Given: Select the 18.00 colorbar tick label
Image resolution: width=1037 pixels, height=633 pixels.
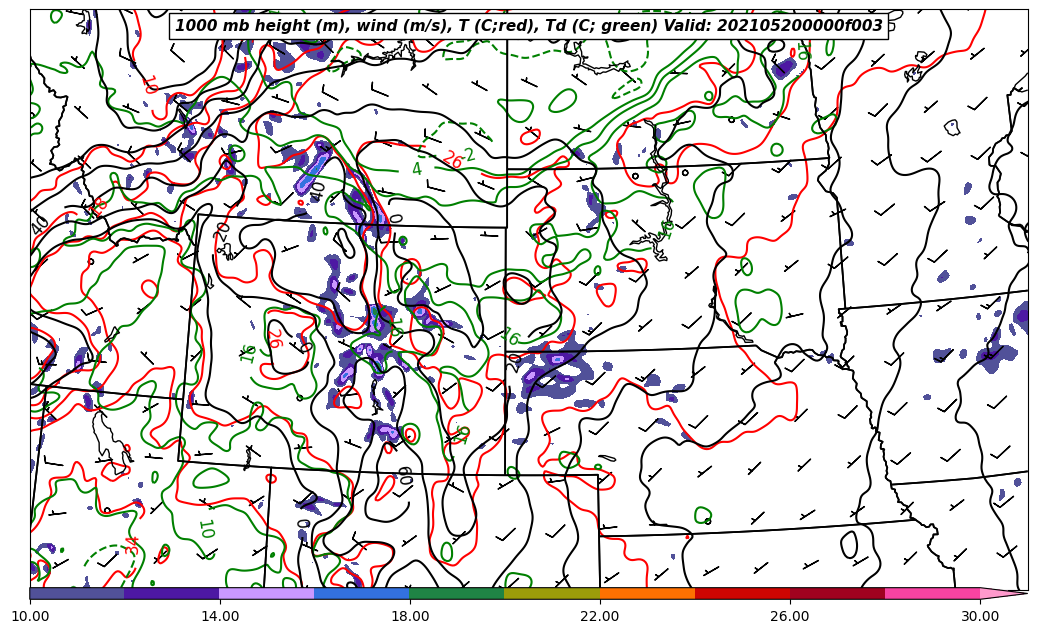Looking at the screenshot, I should point(410,616).
